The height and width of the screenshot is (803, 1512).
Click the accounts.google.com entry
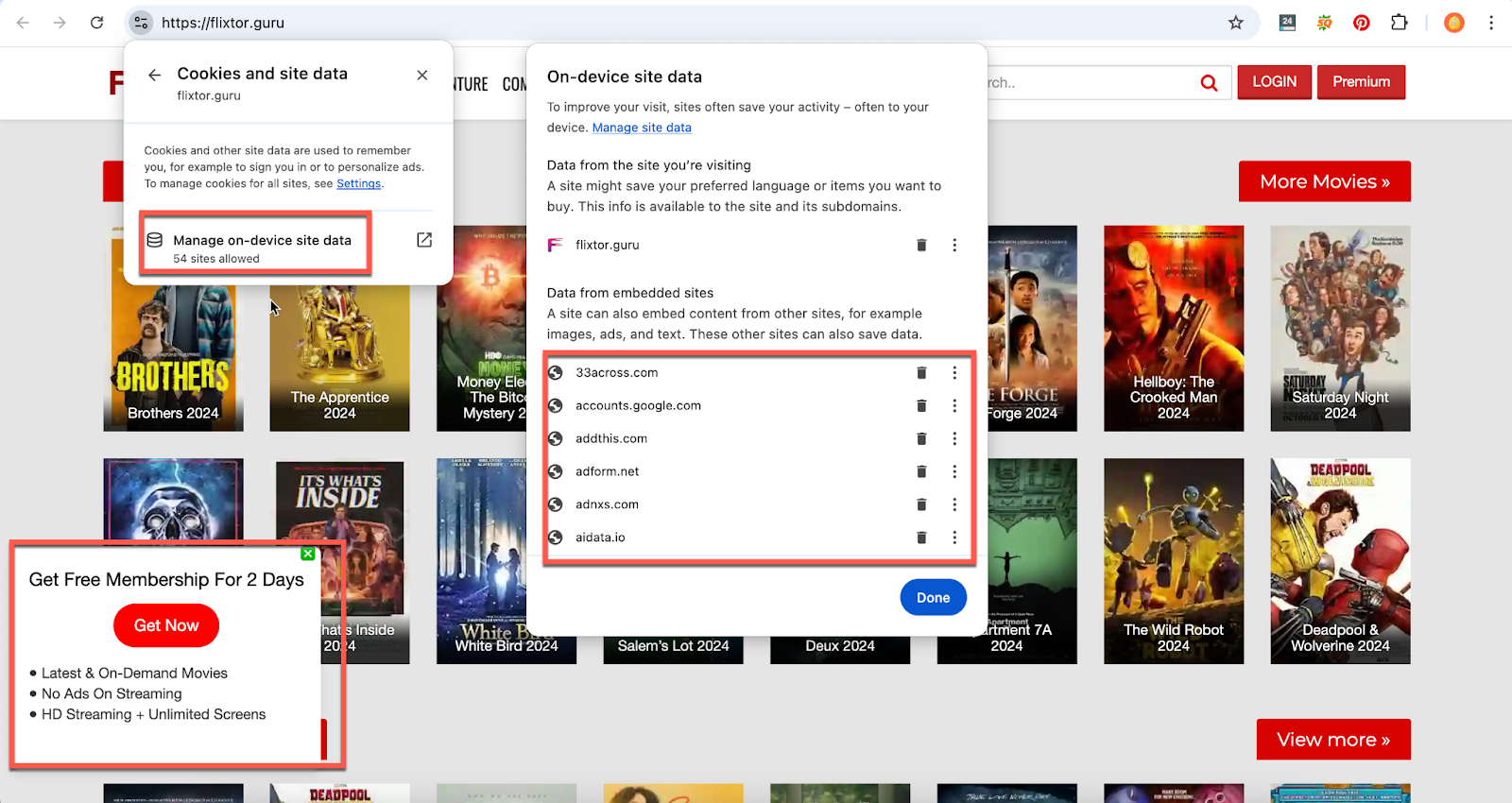pyautogui.click(x=638, y=405)
